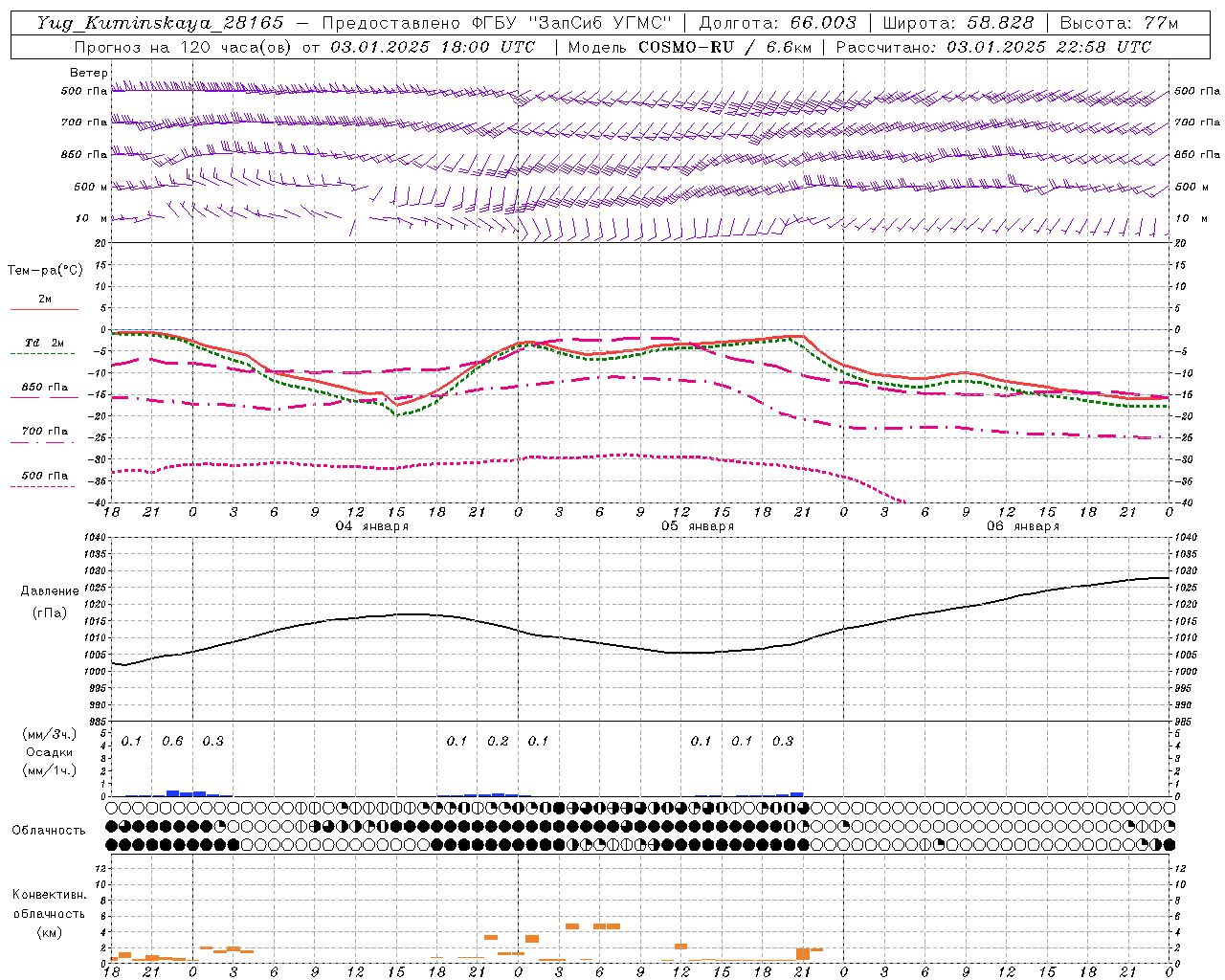Click the tall orange convective bar before 06 января
Image resolution: width=1225 pixels, height=980 pixels.
click(802, 954)
